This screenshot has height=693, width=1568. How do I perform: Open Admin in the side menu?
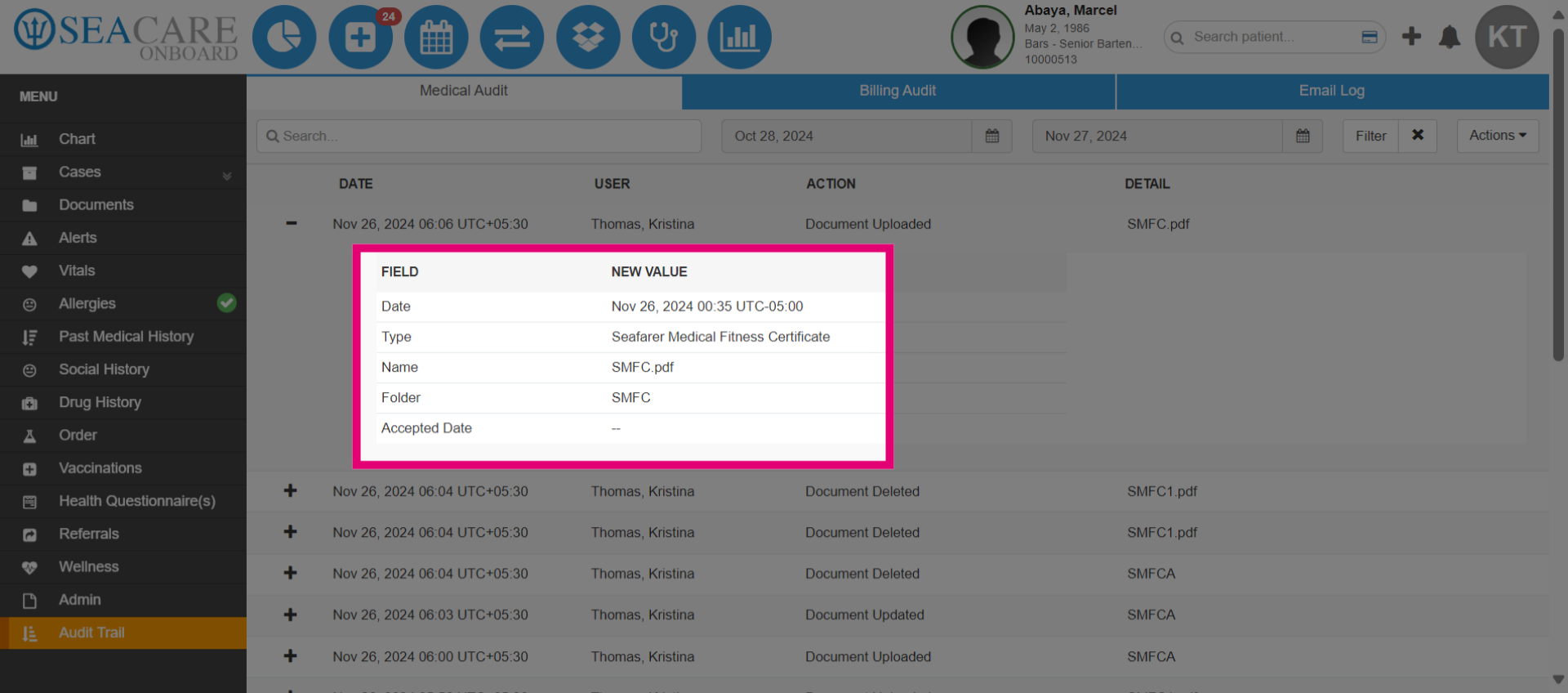[123, 600]
